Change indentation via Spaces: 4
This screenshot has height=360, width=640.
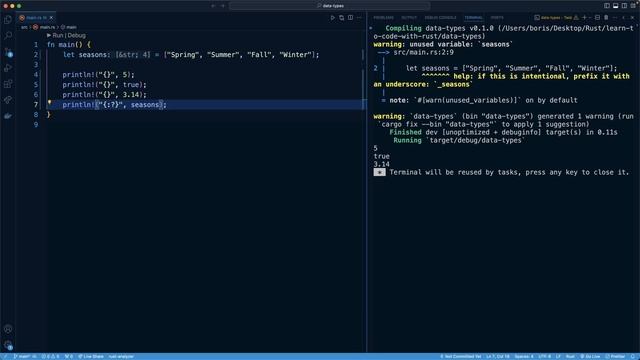point(524,356)
